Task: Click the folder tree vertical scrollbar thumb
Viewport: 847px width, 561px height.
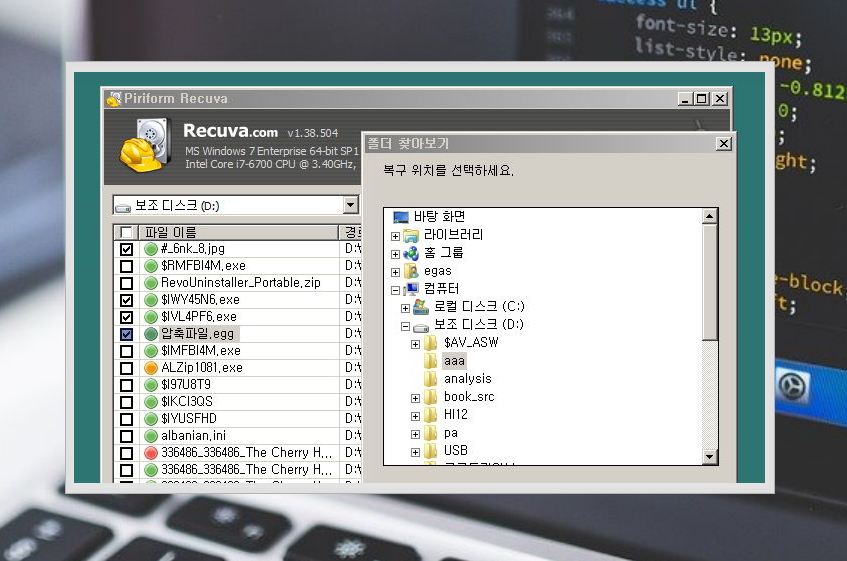Action: click(x=709, y=282)
